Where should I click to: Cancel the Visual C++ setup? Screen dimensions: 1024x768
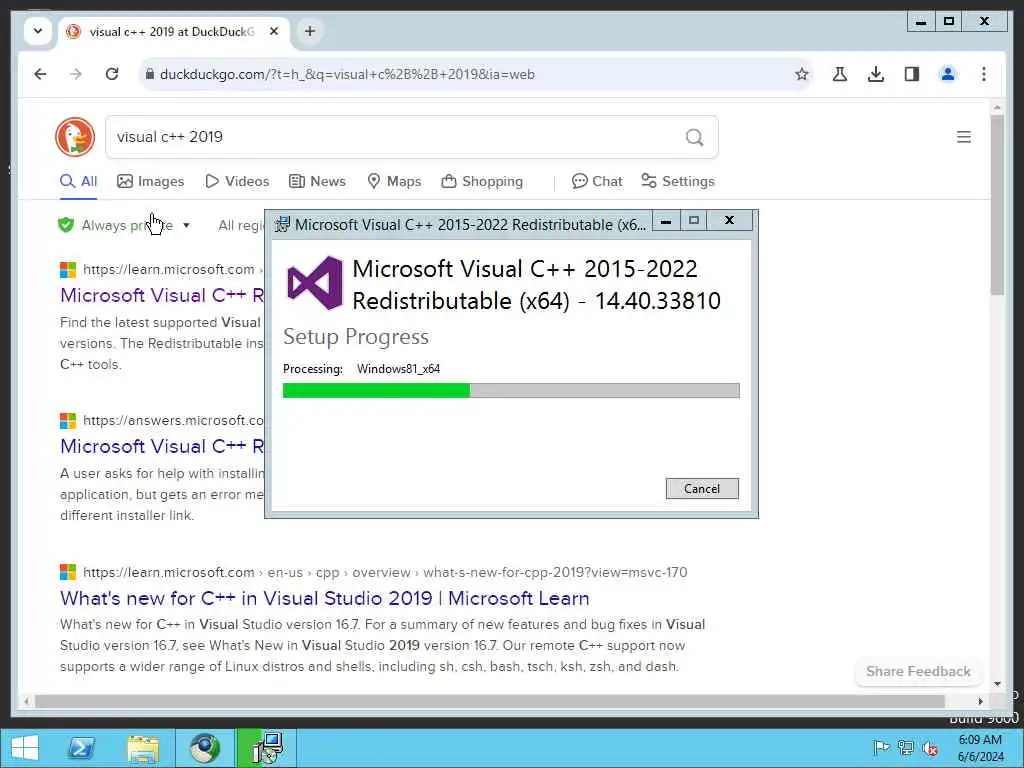point(702,488)
